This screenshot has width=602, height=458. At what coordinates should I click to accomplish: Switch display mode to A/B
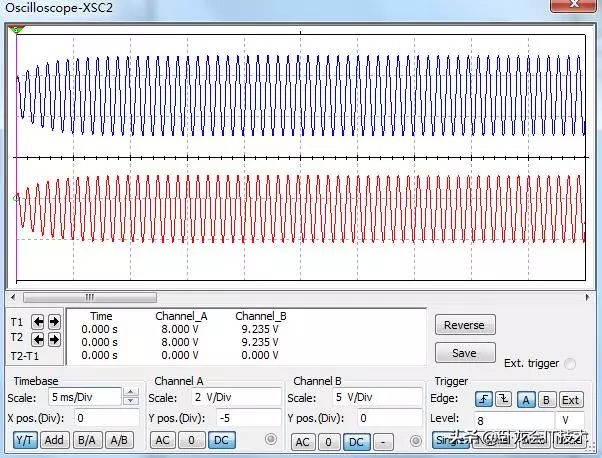[119, 440]
